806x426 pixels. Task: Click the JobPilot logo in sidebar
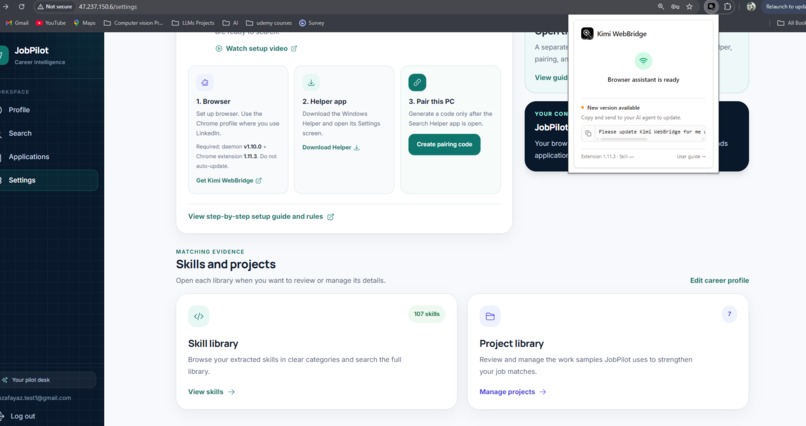[4, 55]
